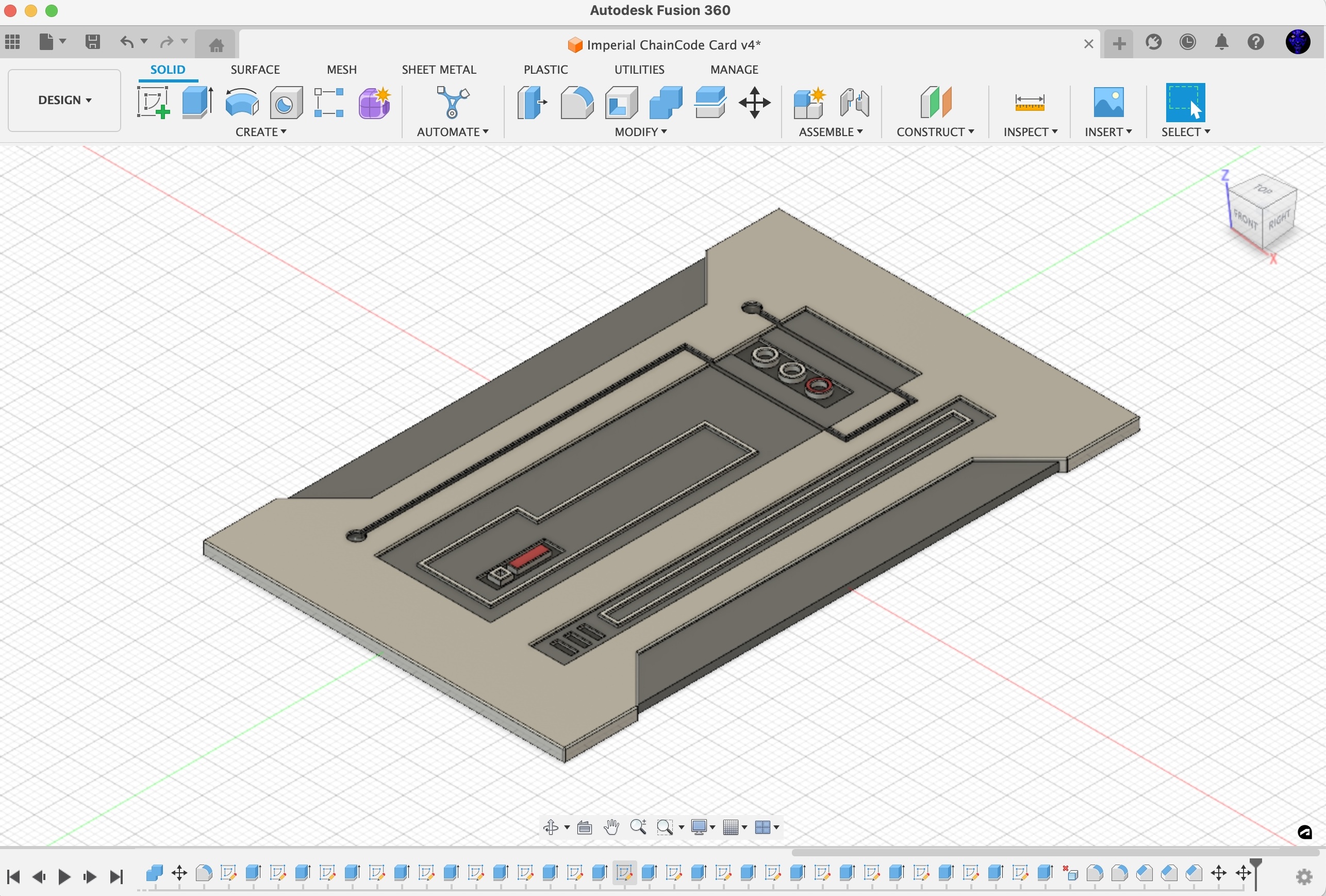
Task: Click the Shell tool icon
Action: pyautogui.click(x=622, y=102)
